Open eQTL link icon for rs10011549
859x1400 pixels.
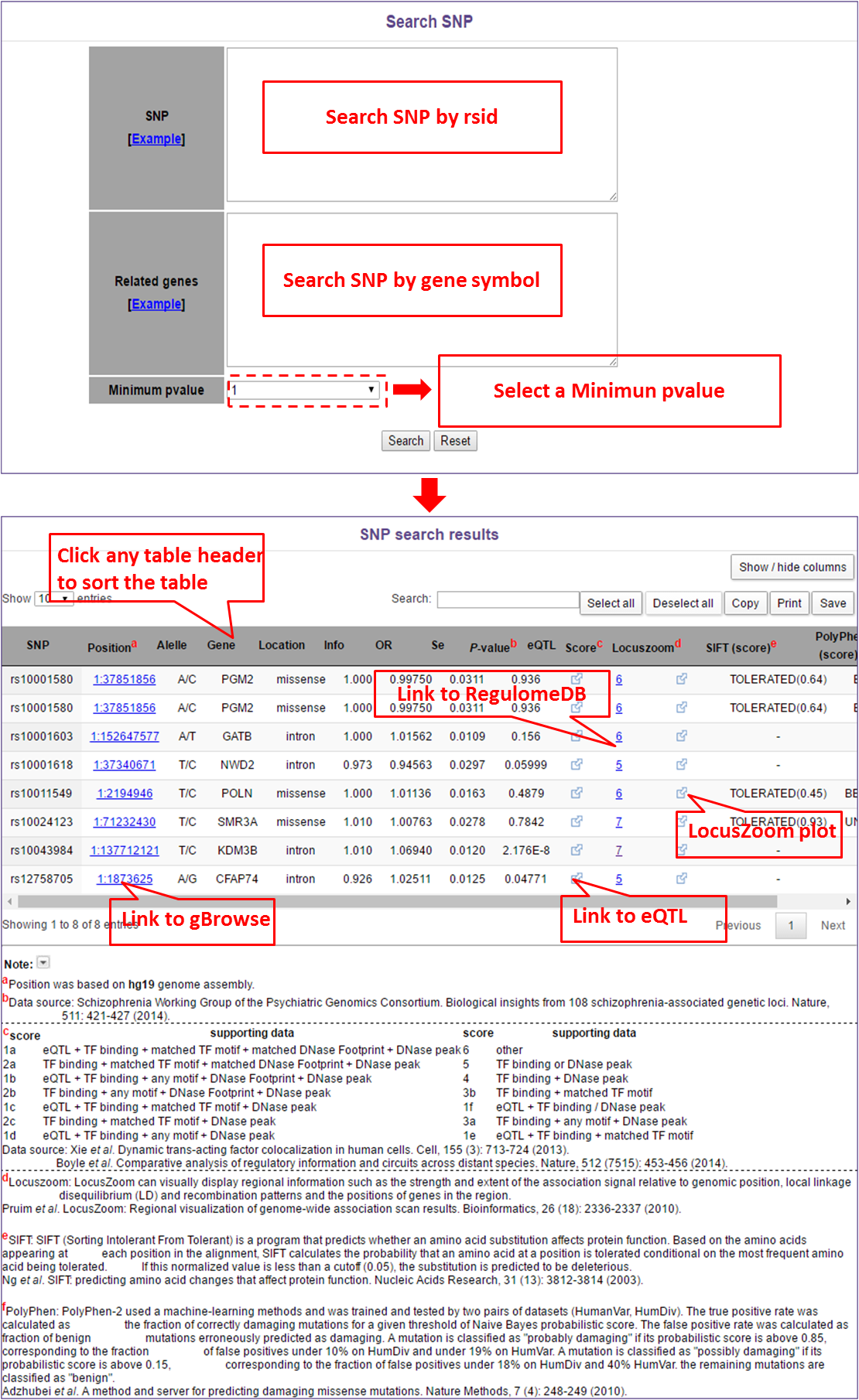point(577,793)
